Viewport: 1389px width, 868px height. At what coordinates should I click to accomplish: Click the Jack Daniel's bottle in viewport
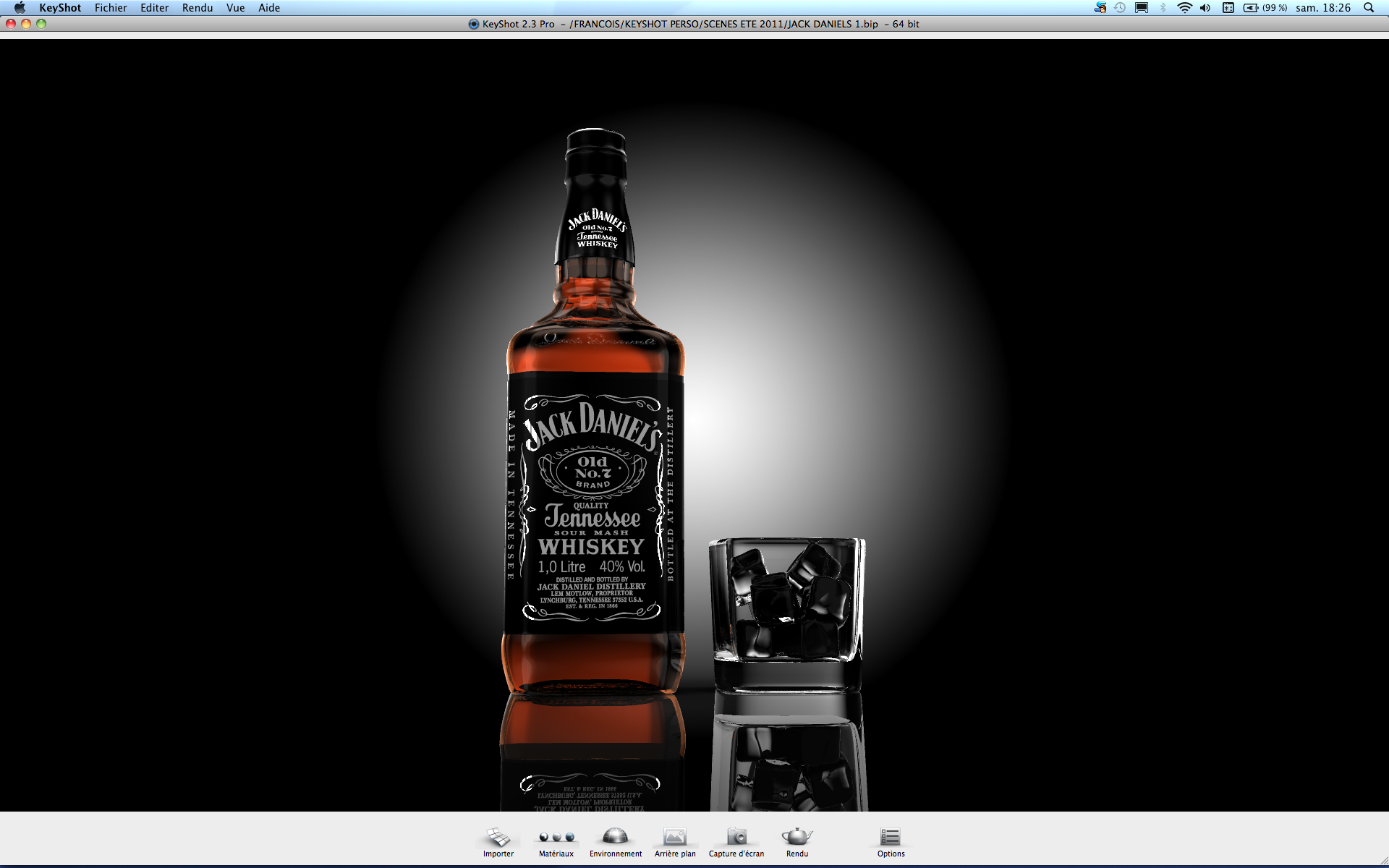click(593, 470)
